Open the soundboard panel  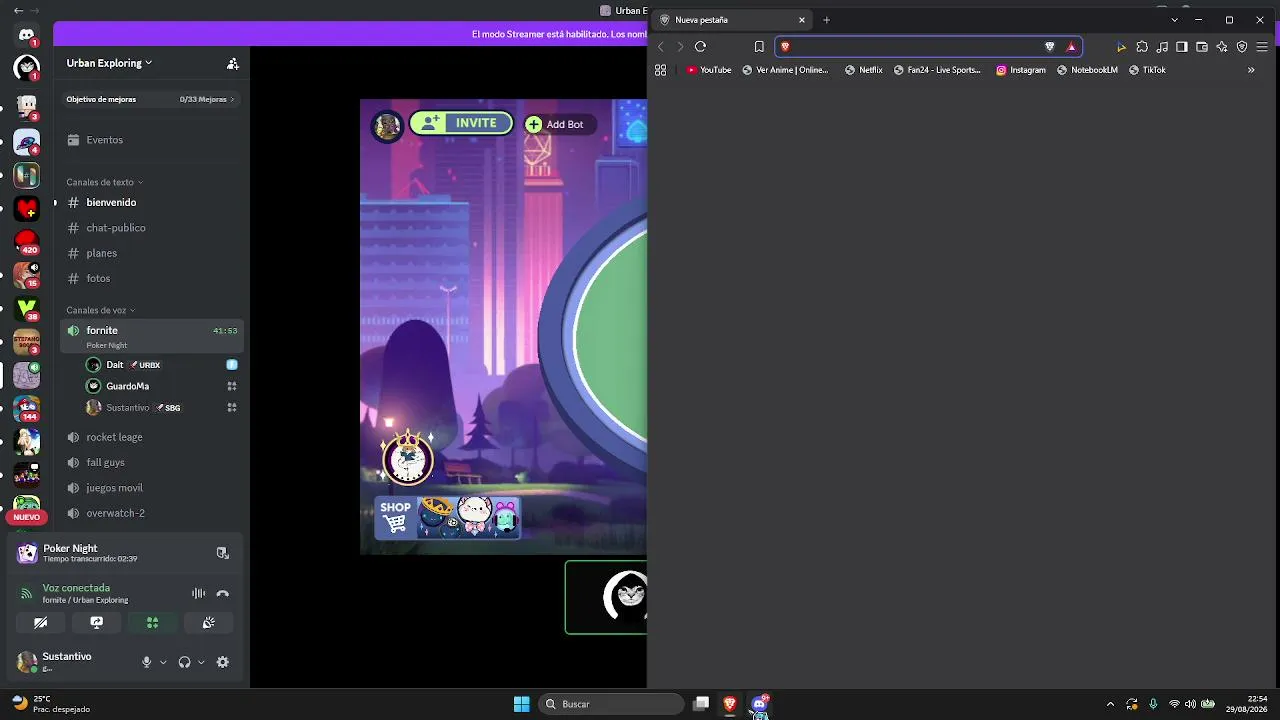pyautogui.click(x=208, y=622)
